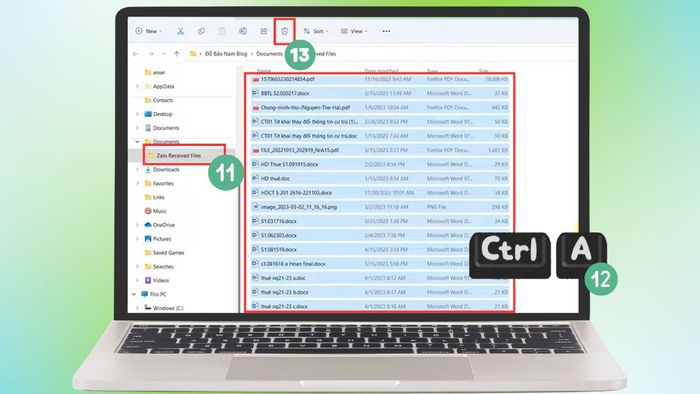Image resolution: width=700 pixels, height=394 pixels.
Task: Open the View dropdown menu
Action: 354,31
